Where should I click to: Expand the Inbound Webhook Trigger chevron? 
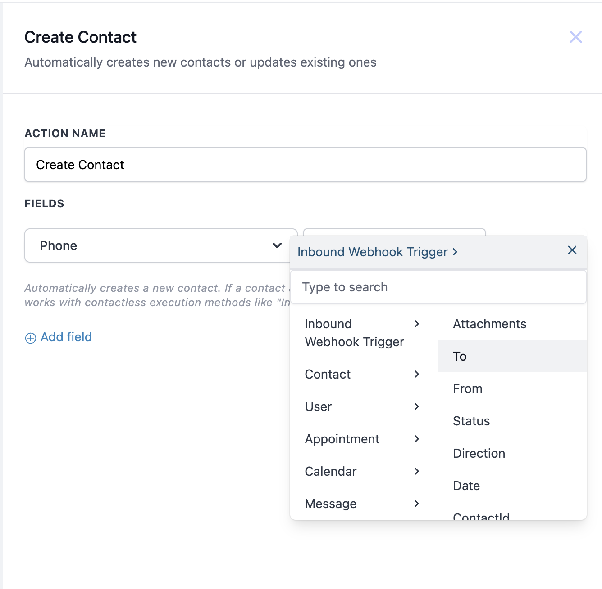(x=417, y=324)
